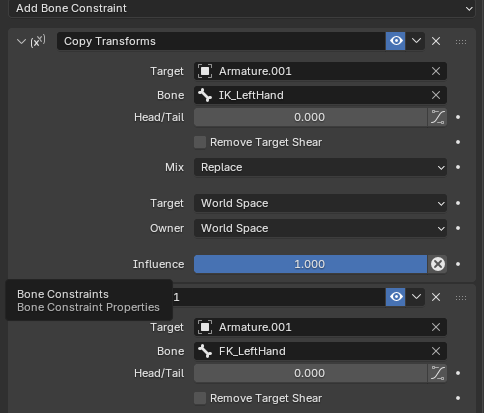484x413 pixels.
Task: Click the disable and keep transform icon
Action: [438, 264]
